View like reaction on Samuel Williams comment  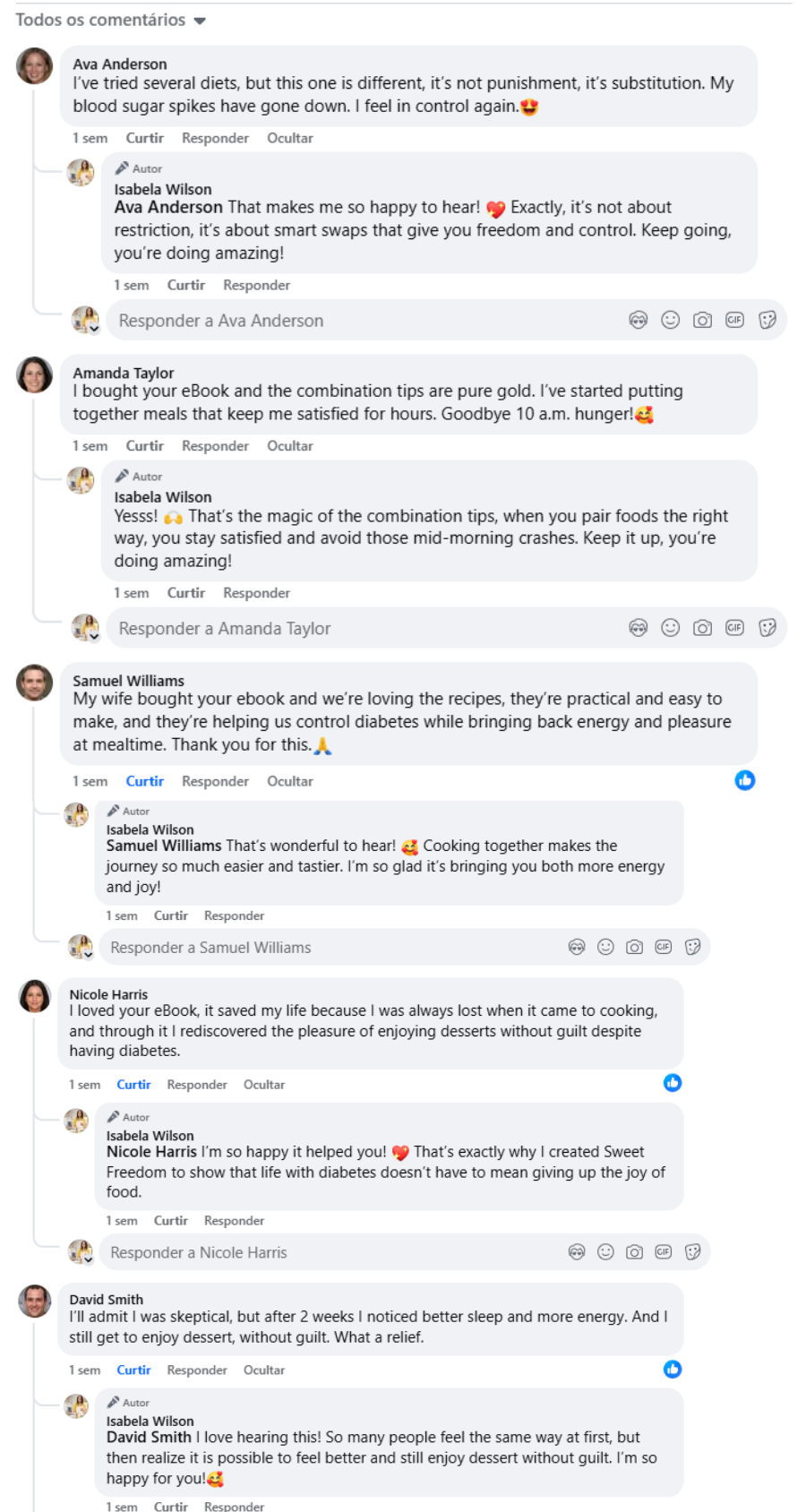(745, 780)
